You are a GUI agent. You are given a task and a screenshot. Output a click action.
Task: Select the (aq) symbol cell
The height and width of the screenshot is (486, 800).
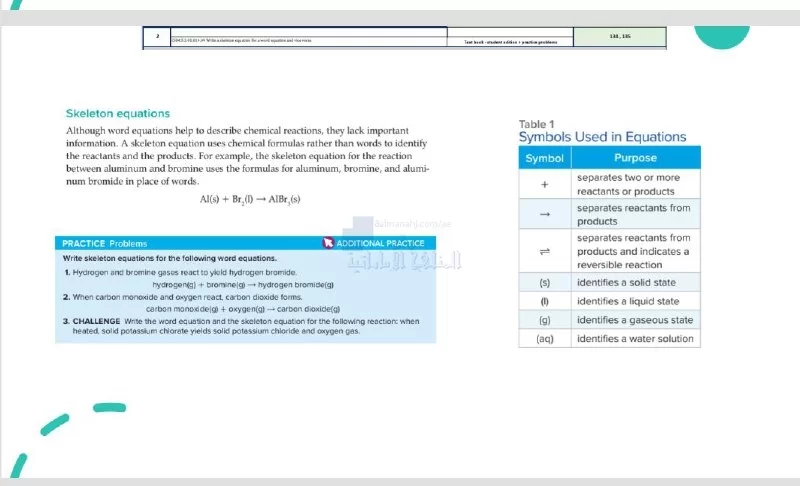545,339
